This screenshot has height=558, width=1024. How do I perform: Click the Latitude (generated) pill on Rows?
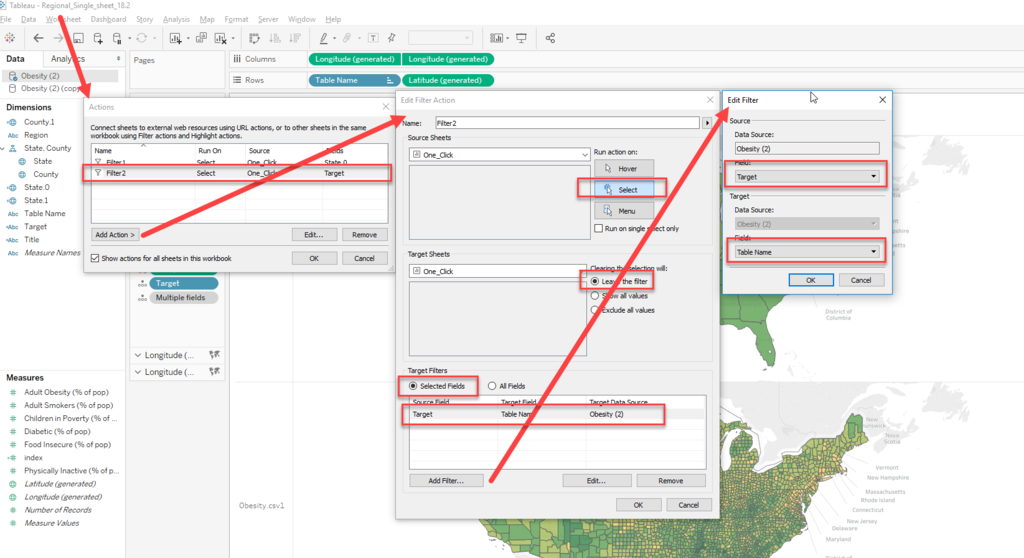coord(448,80)
